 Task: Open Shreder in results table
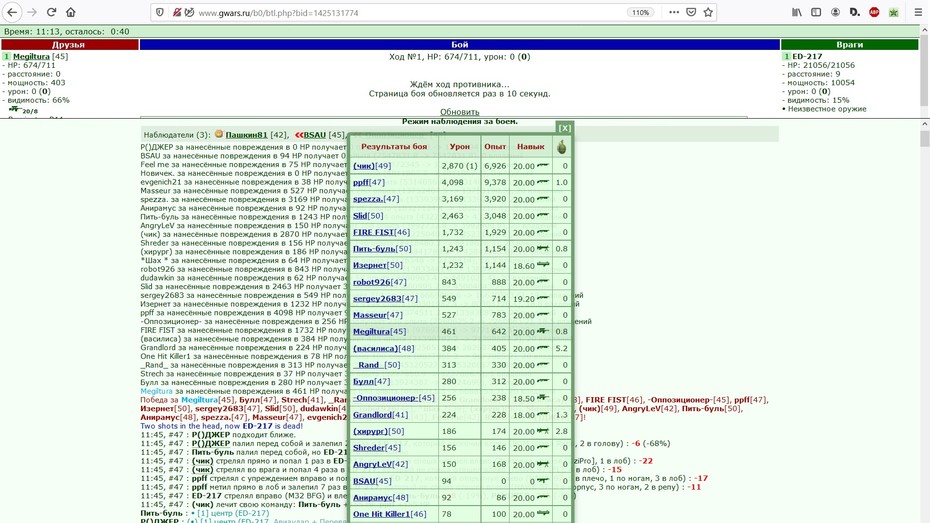(368, 448)
